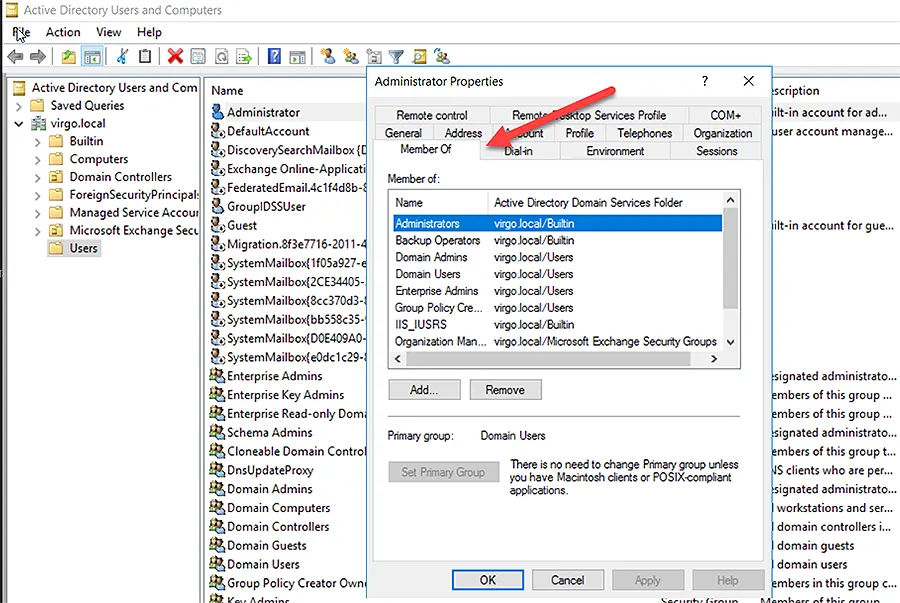900x603 pixels.
Task: Click the Add... button
Action: tap(424, 390)
